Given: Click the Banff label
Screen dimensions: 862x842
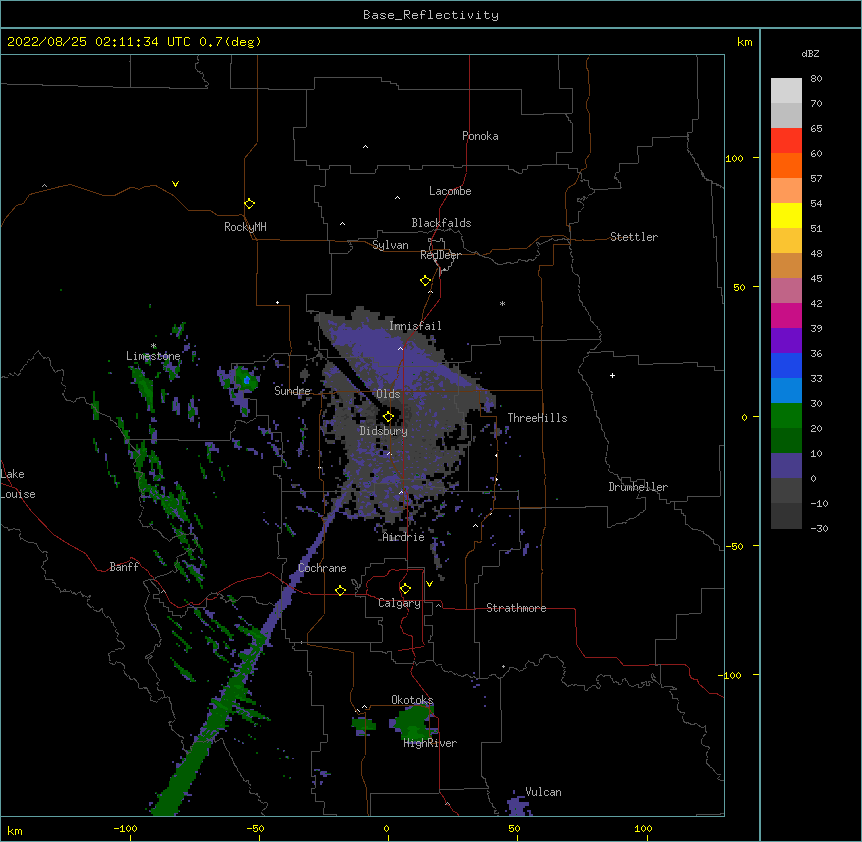Looking at the screenshot, I should (124, 567).
